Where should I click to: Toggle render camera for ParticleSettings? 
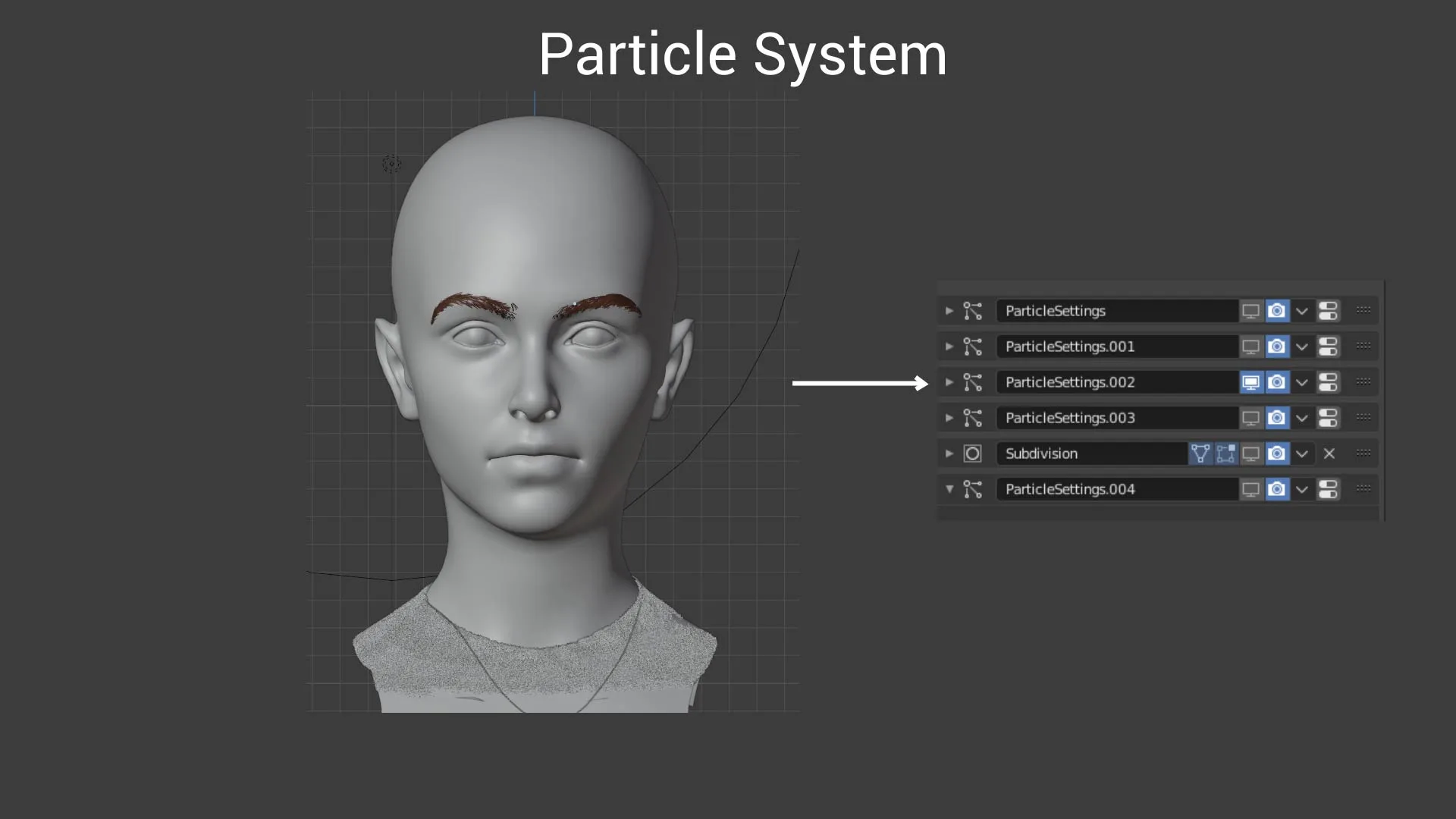coord(1277,311)
